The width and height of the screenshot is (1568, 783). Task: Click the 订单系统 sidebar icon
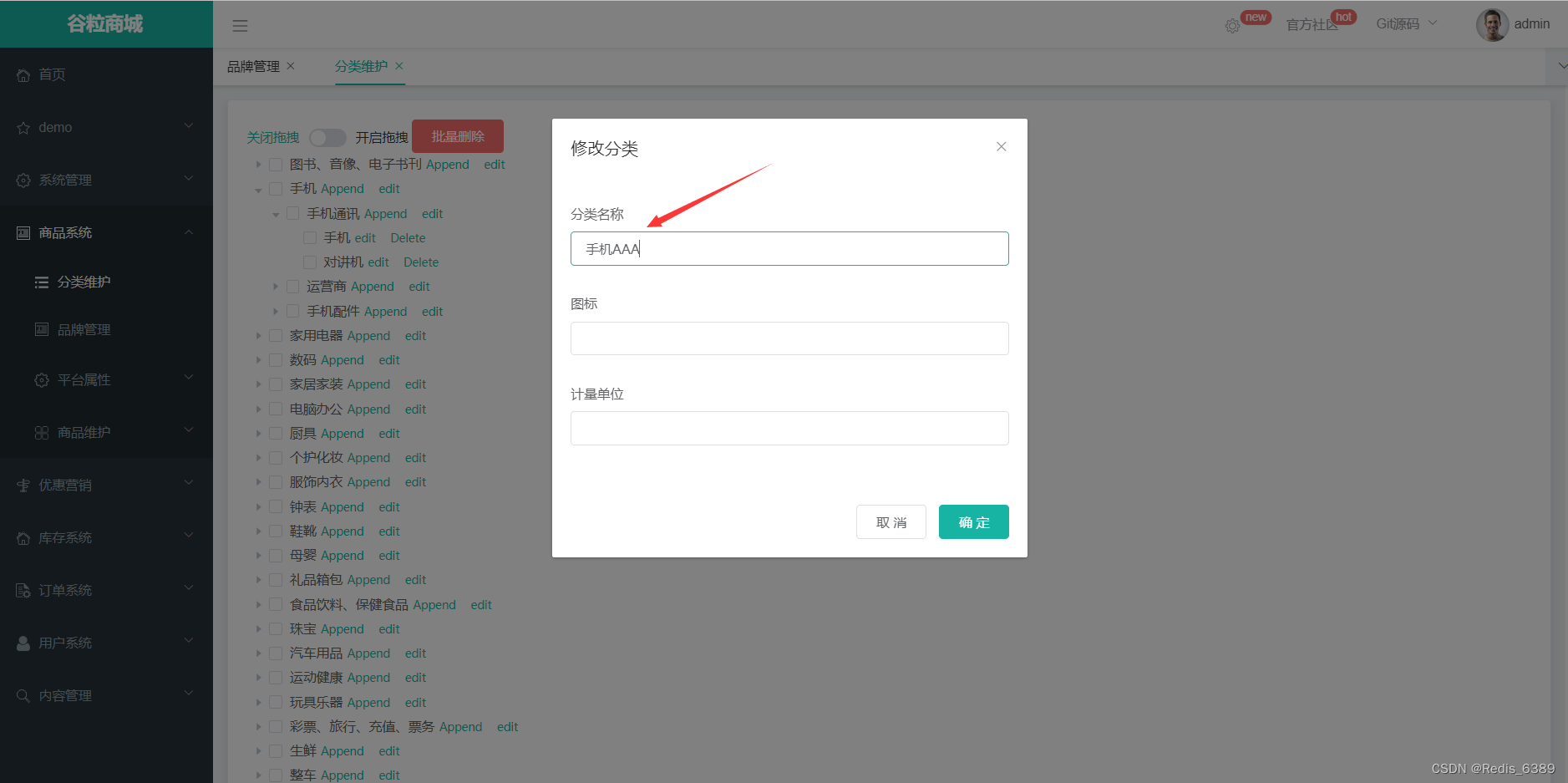(x=23, y=591)
